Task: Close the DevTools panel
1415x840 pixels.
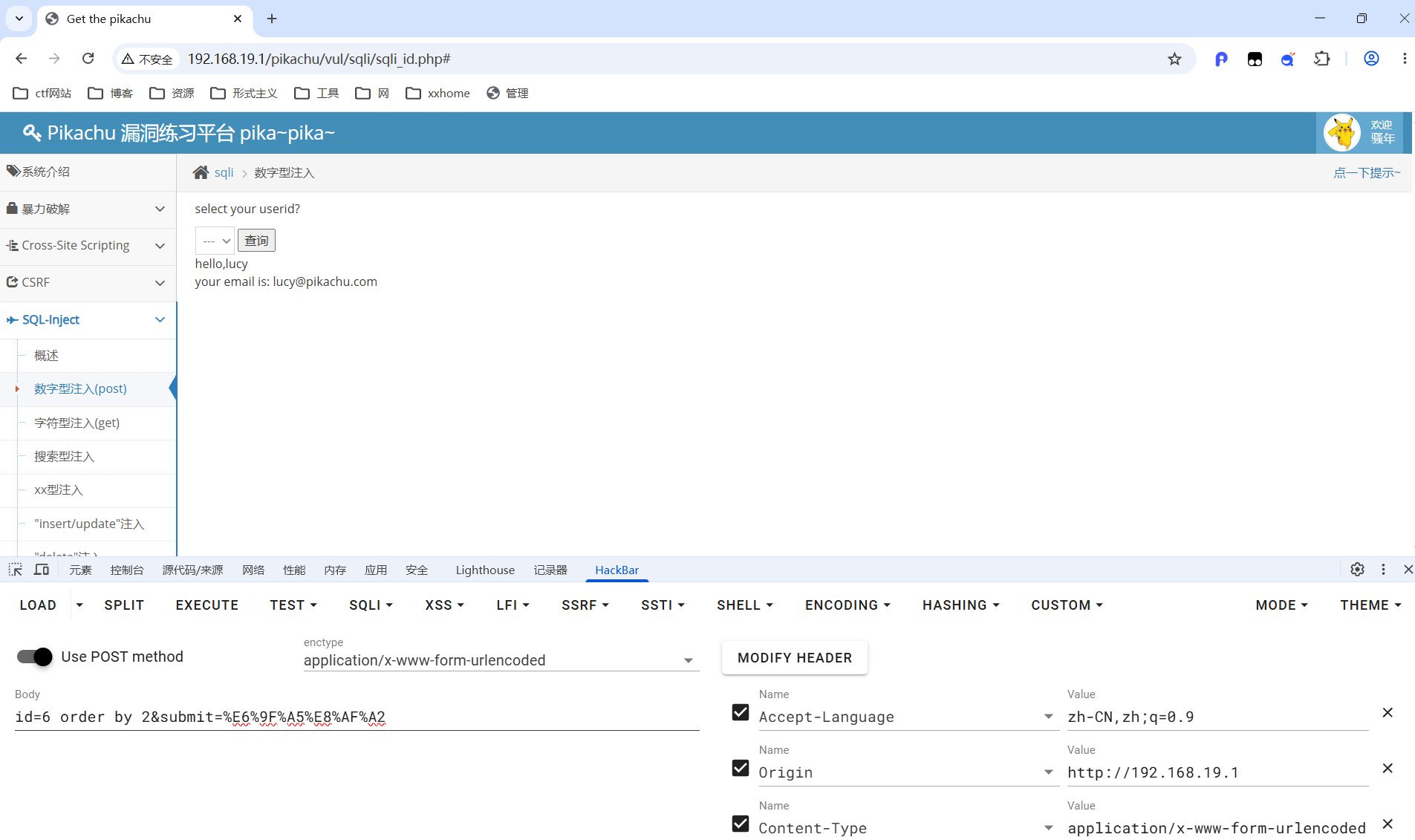Action: 1408,569
